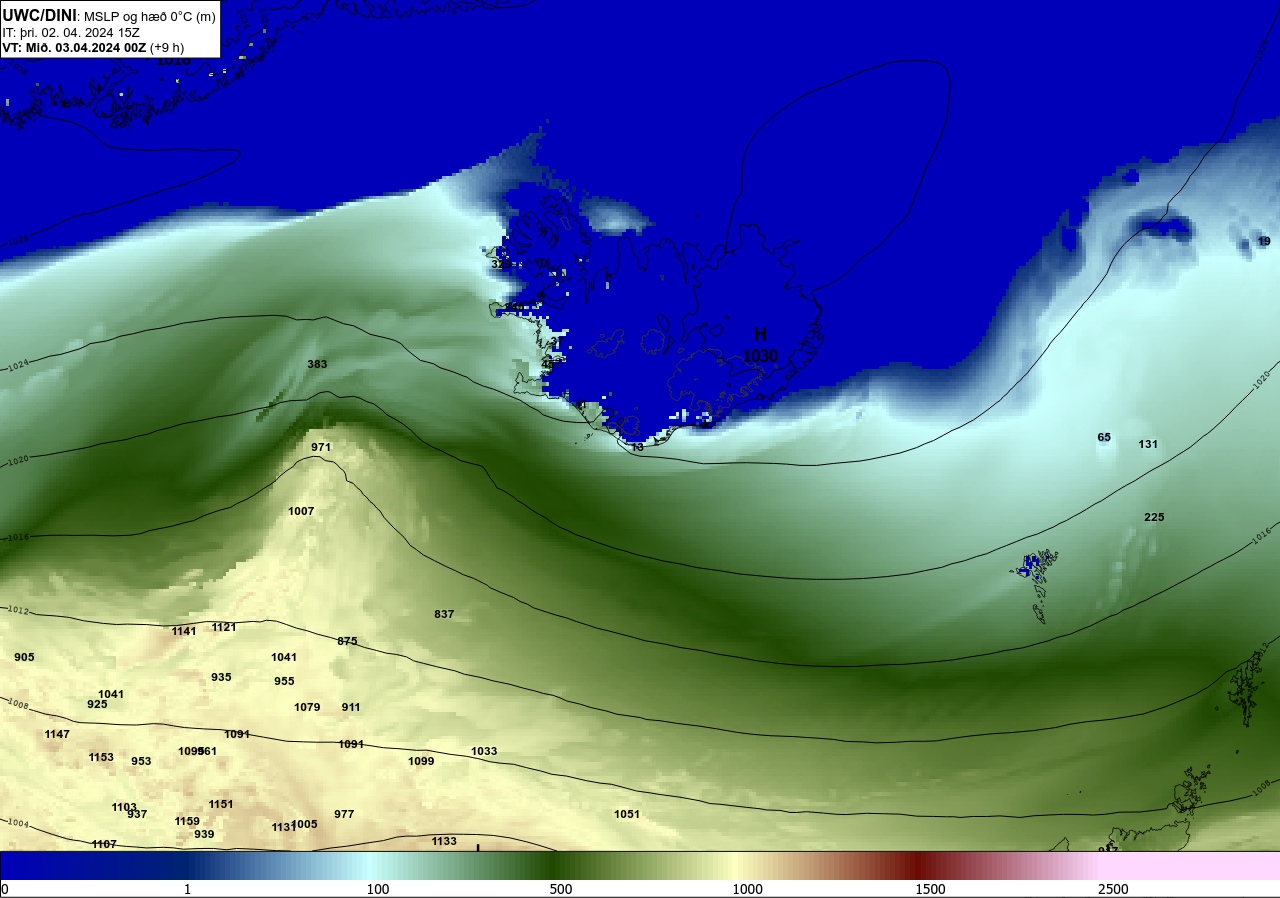Click the height value "905"
The image size is (1280, 898).
24,657
